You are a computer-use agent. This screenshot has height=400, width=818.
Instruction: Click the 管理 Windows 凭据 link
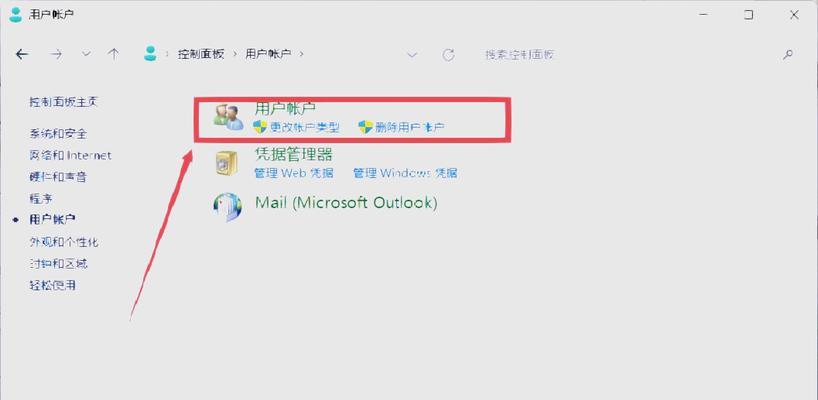pos(405,173)
